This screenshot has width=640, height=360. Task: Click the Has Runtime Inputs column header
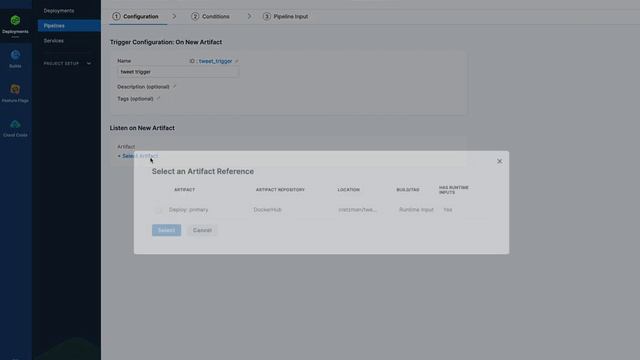point(453,190)
